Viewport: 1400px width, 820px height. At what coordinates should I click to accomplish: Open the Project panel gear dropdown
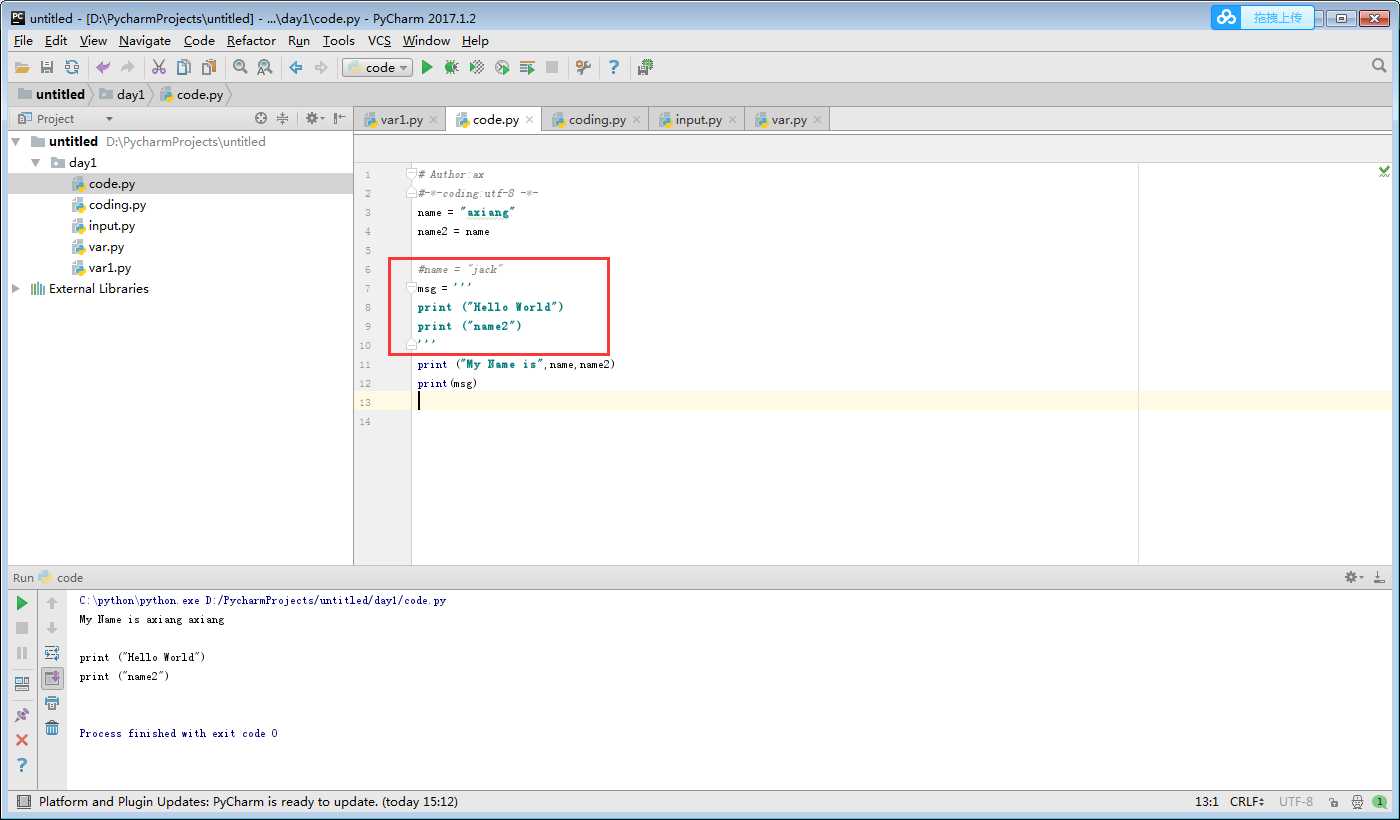pyautogui.click(x=313, y=118)
